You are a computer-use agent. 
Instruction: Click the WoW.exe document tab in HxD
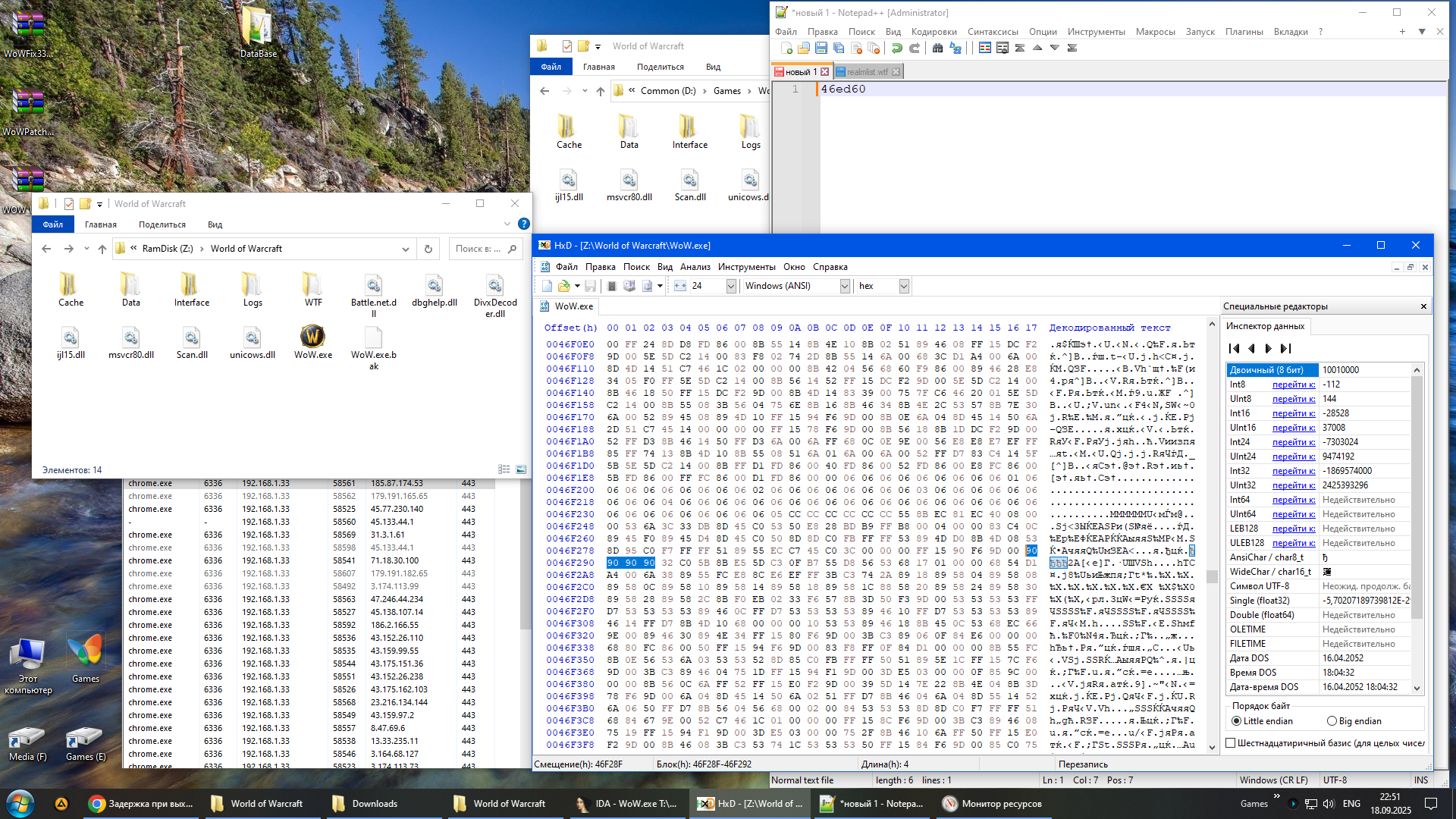(x=568, y=306)
